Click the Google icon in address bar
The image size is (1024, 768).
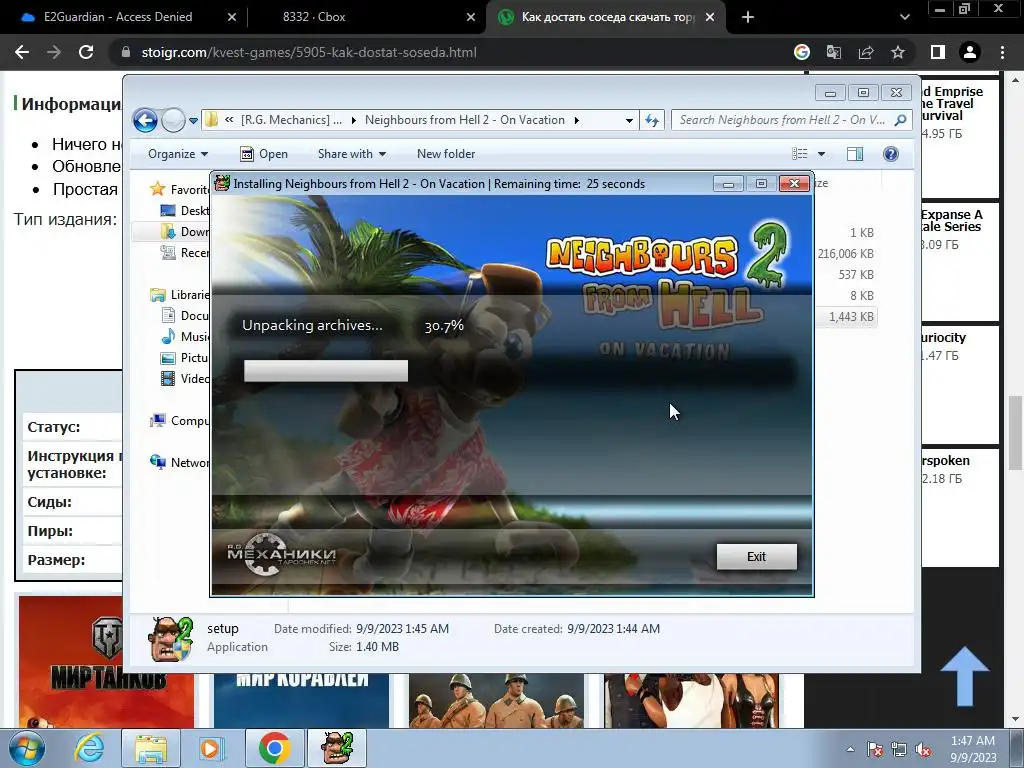(x=802, y=52)
